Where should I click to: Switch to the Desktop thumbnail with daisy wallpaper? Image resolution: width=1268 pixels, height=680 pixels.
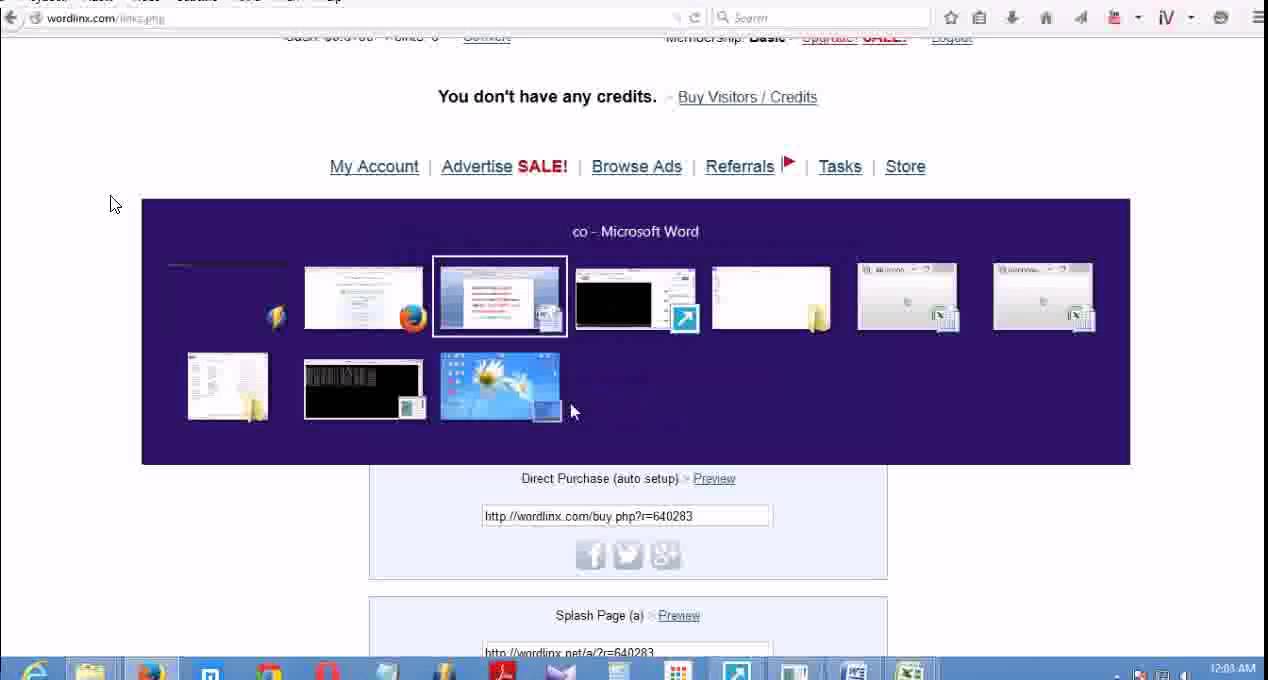pos(500,386)
